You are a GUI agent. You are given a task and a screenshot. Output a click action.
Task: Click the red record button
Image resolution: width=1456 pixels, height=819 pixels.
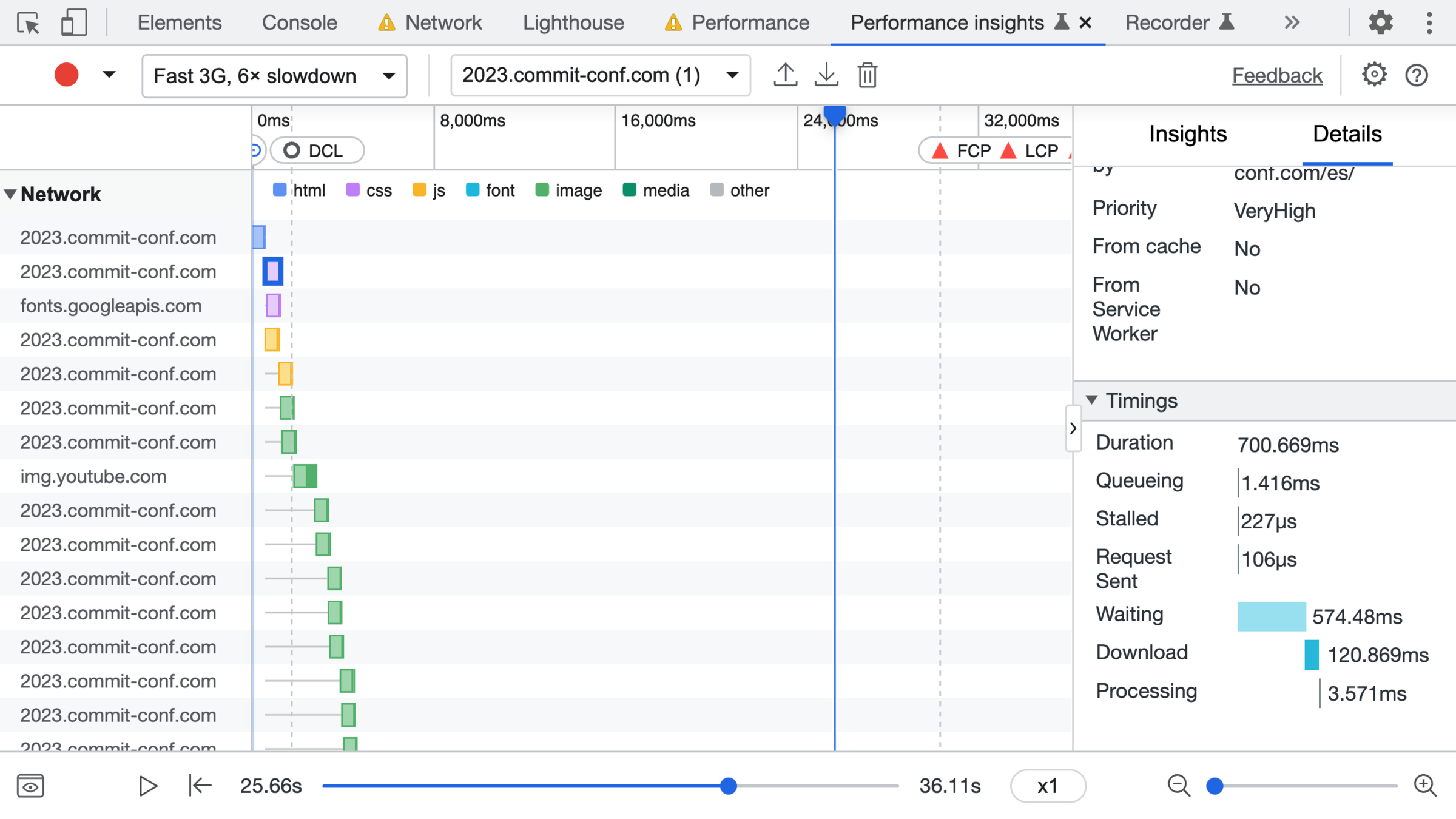pyautogui.click(x=66, y=75)
